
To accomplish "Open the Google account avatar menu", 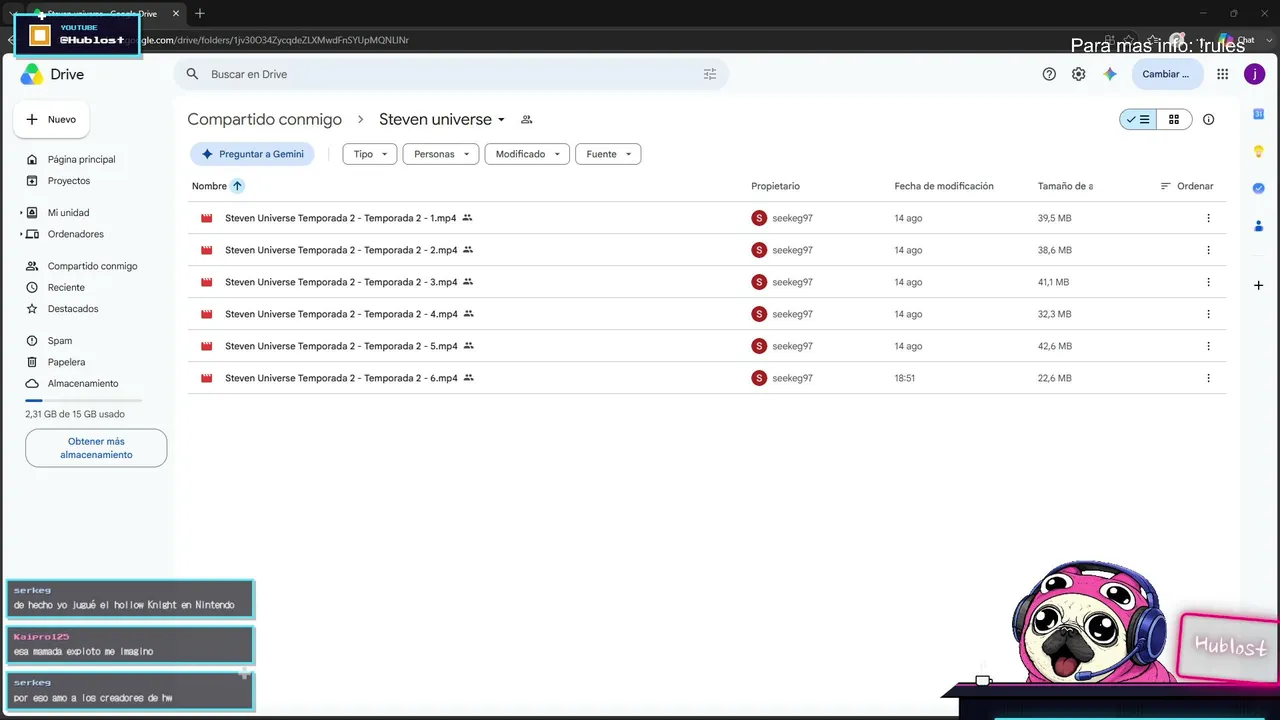I will click(1254, 74).
